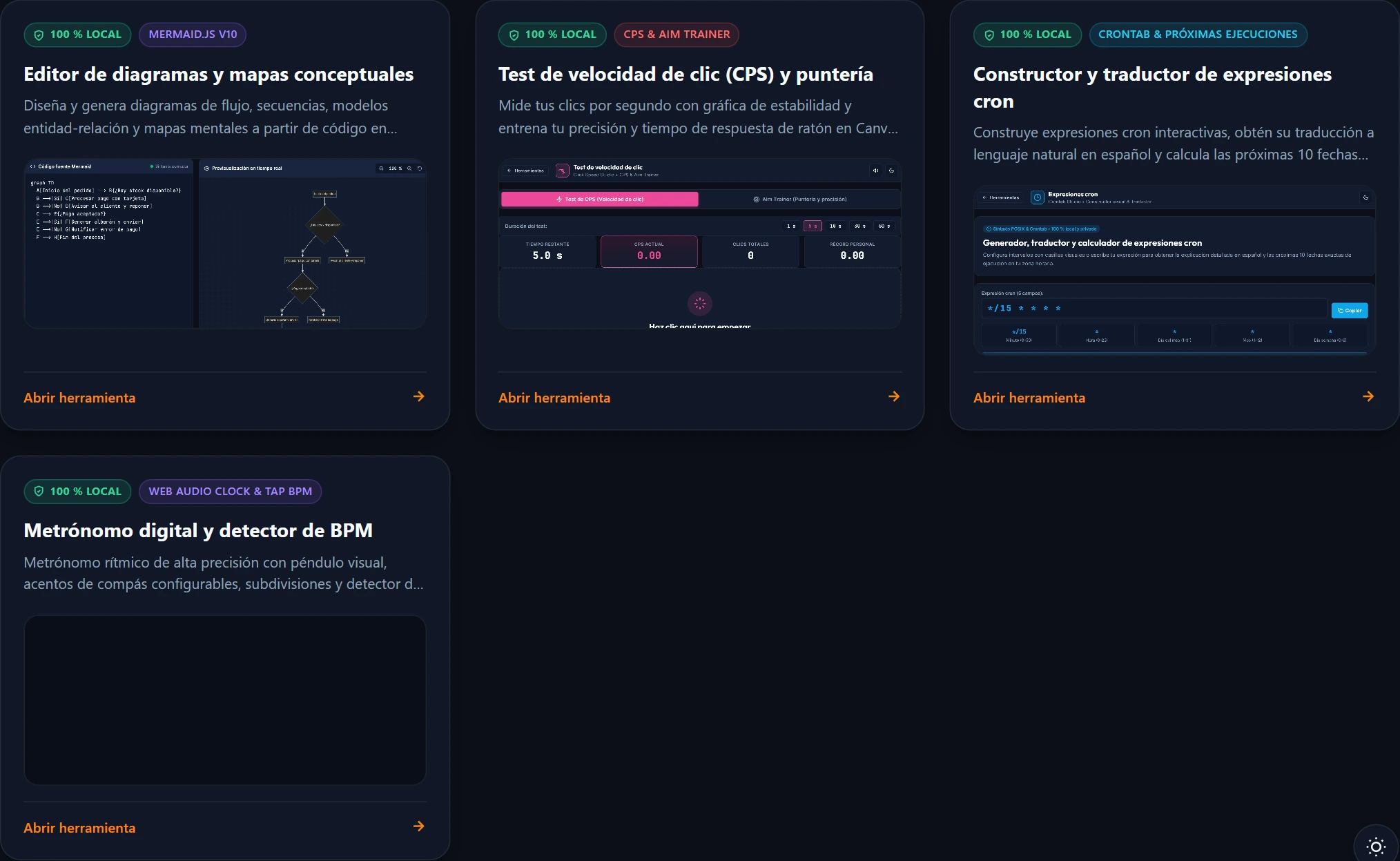
Task: Click the description starting 'Mide tus clics por segundo'
Action: [x=698, y=117]
